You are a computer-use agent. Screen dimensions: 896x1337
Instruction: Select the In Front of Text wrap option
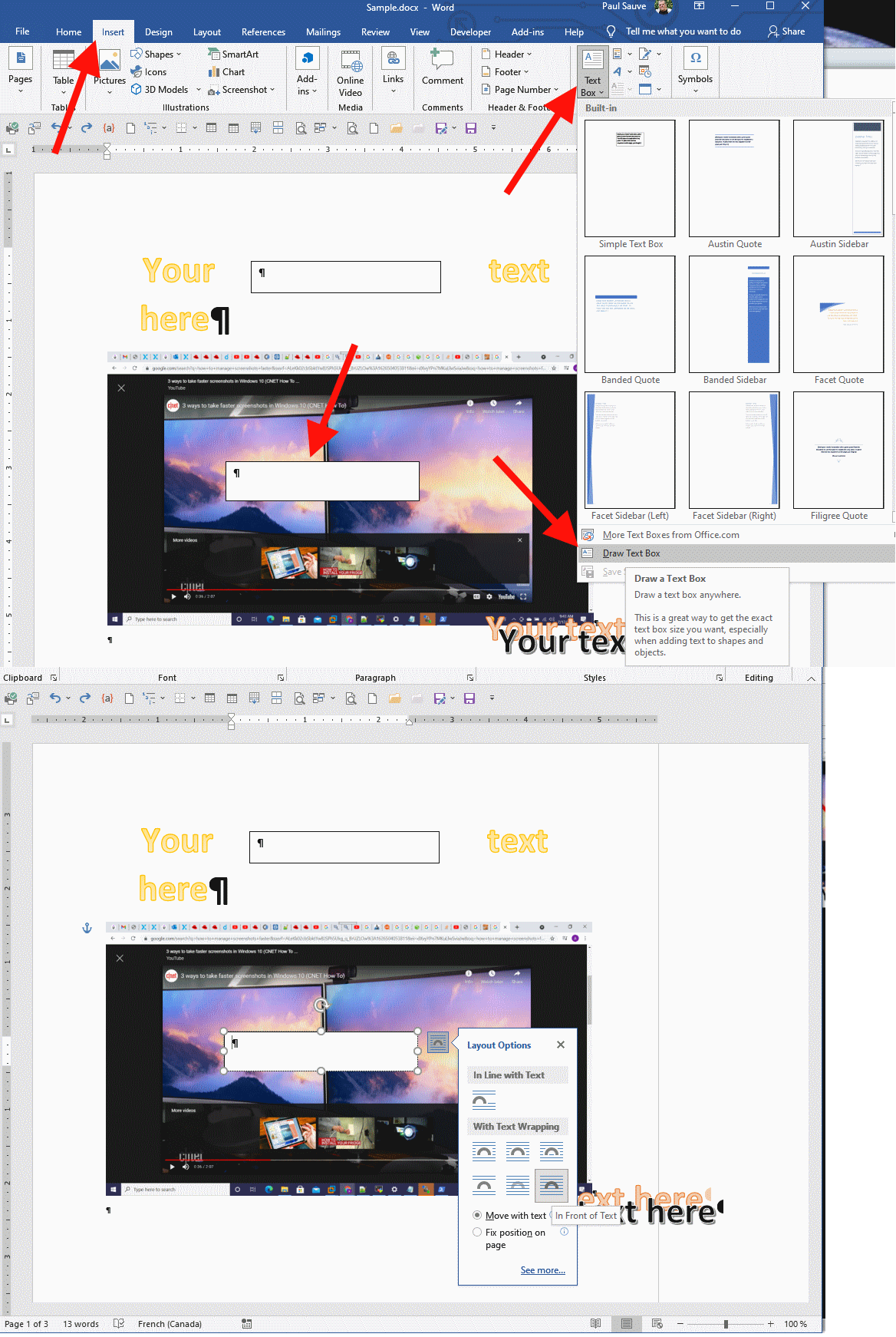pyautogui.click(x=551, y=1186)
